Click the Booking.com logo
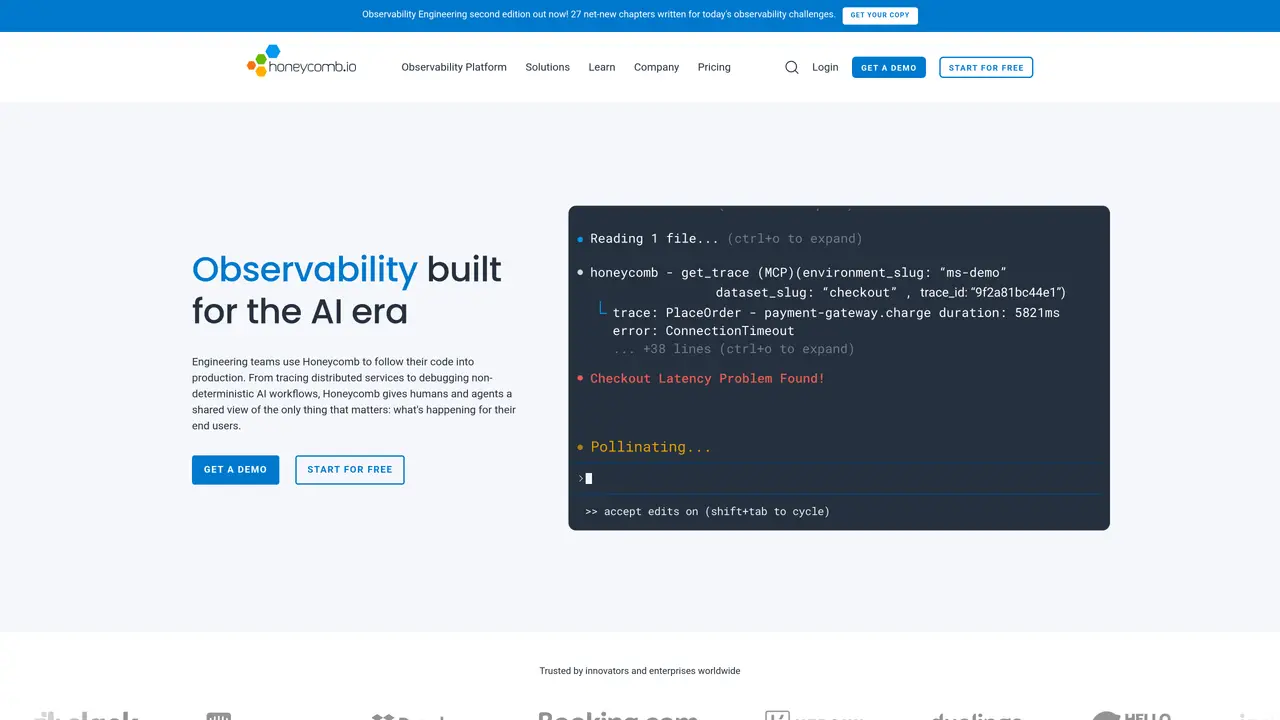 (x=618, y=716)
